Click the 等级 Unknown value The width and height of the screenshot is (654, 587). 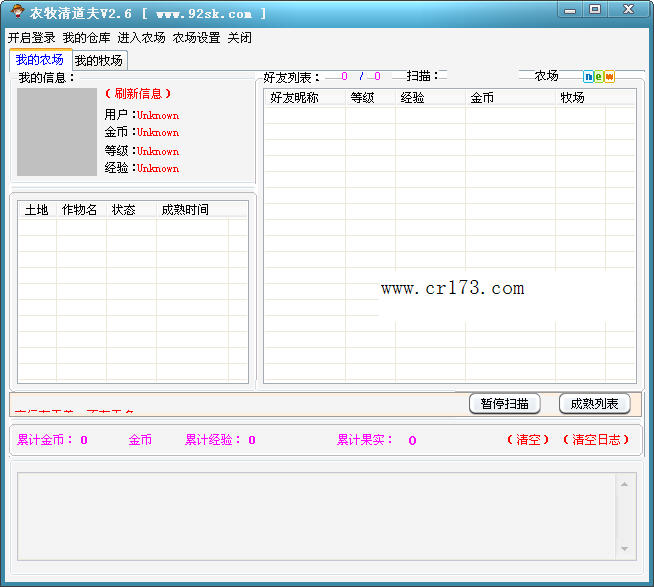point(158,151)
